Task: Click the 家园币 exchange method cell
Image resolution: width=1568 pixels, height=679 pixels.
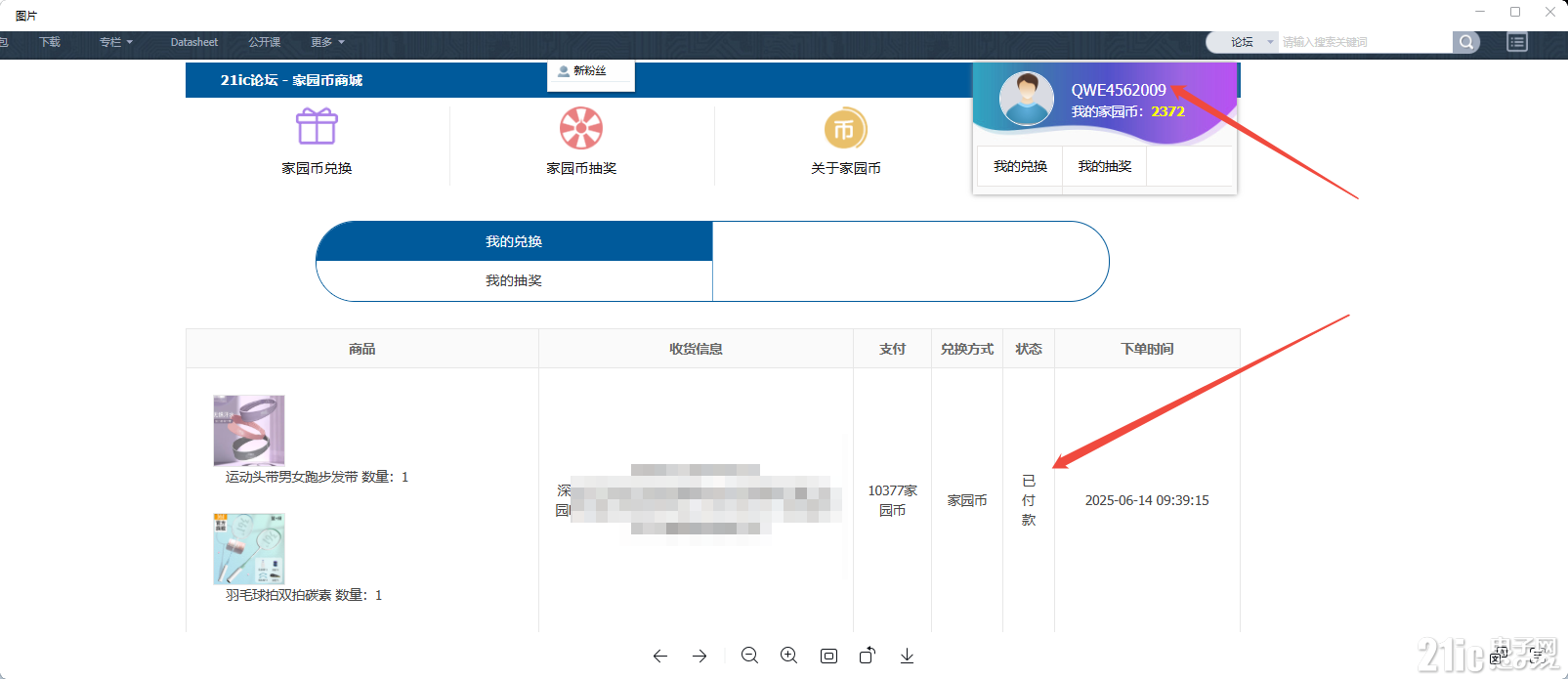Action: coord(967,500)
